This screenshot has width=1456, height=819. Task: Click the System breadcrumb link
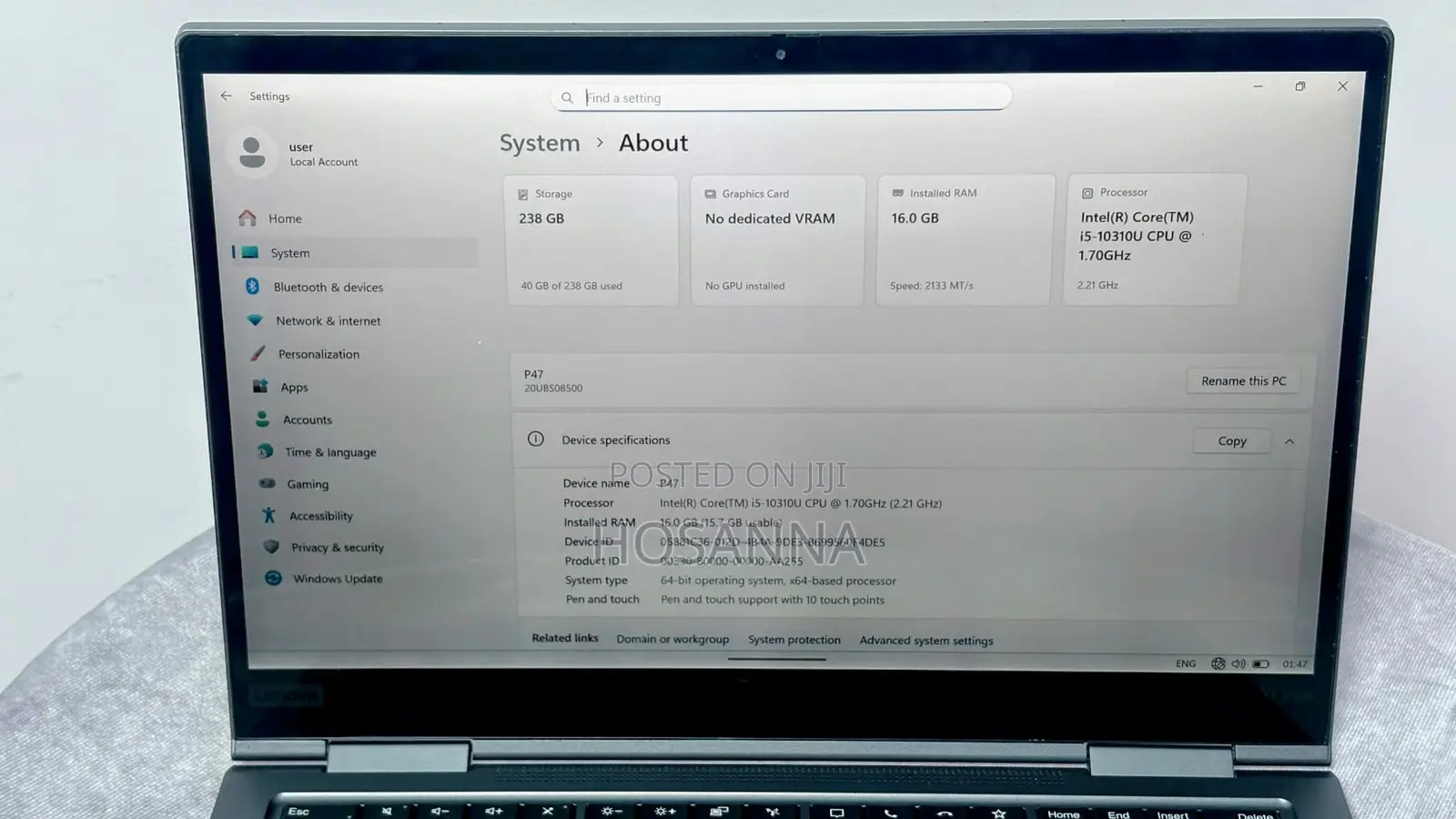[x=540, y=143]
